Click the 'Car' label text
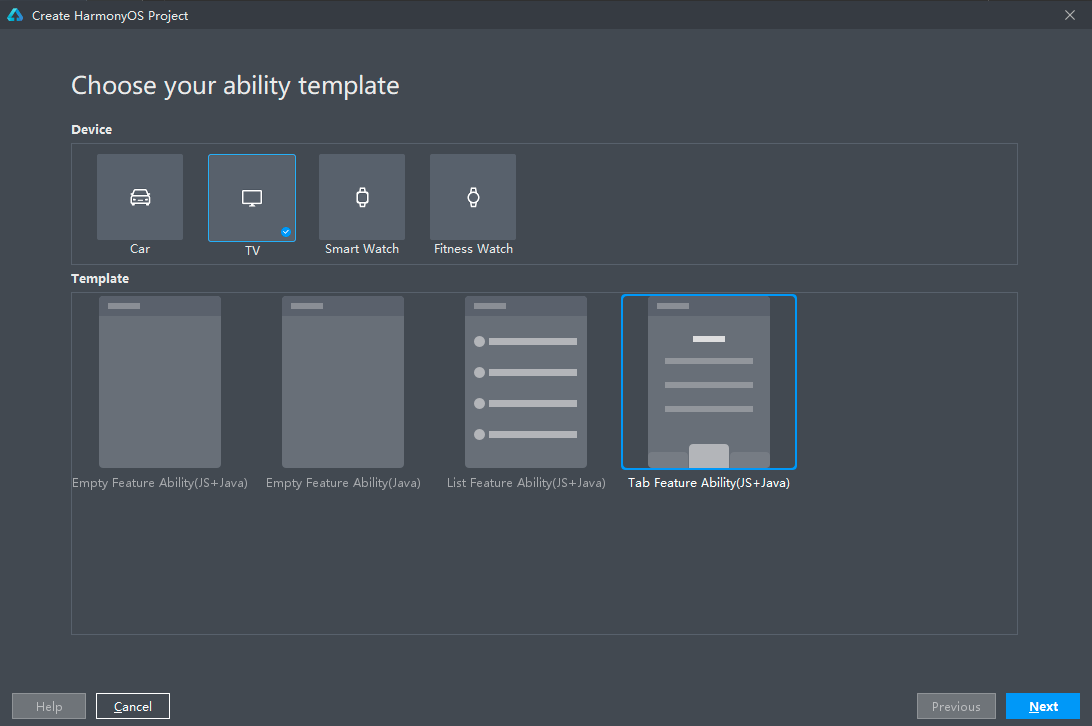 tap(140, 249)
